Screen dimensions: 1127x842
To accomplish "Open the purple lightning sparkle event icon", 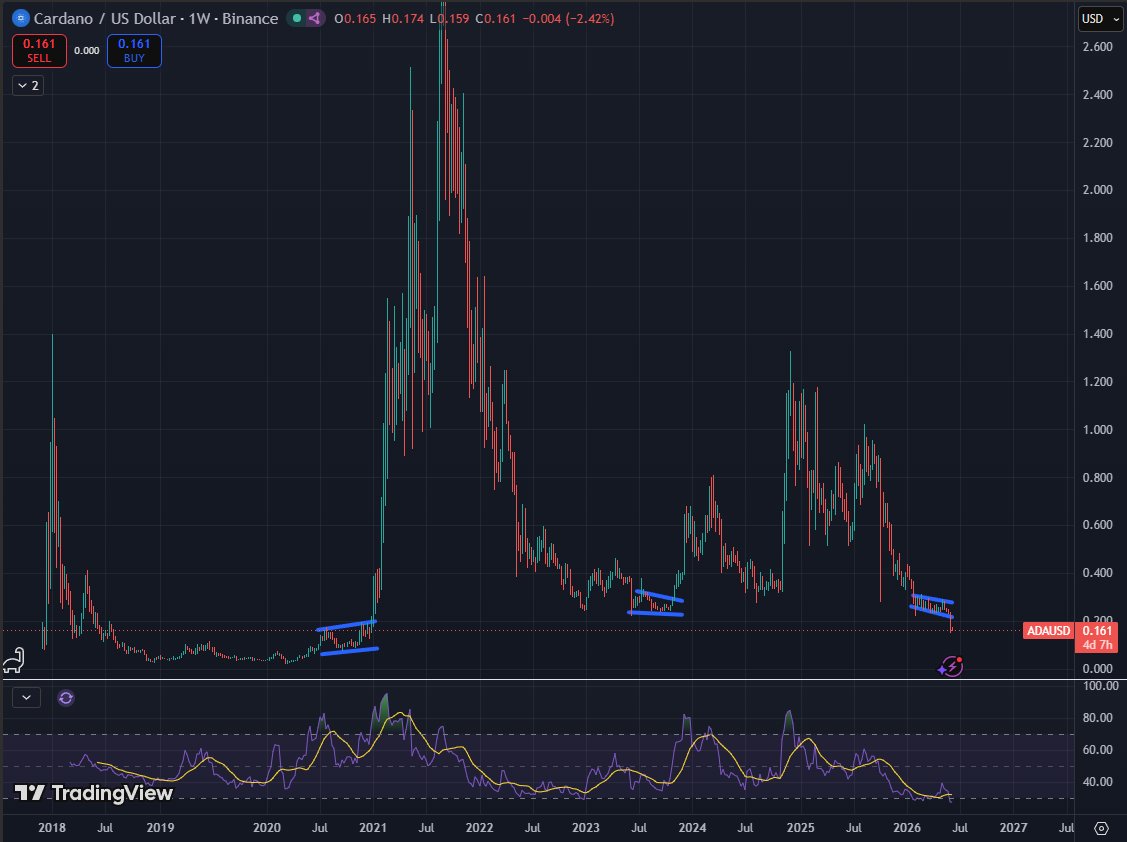I will (x=950, y=667).
